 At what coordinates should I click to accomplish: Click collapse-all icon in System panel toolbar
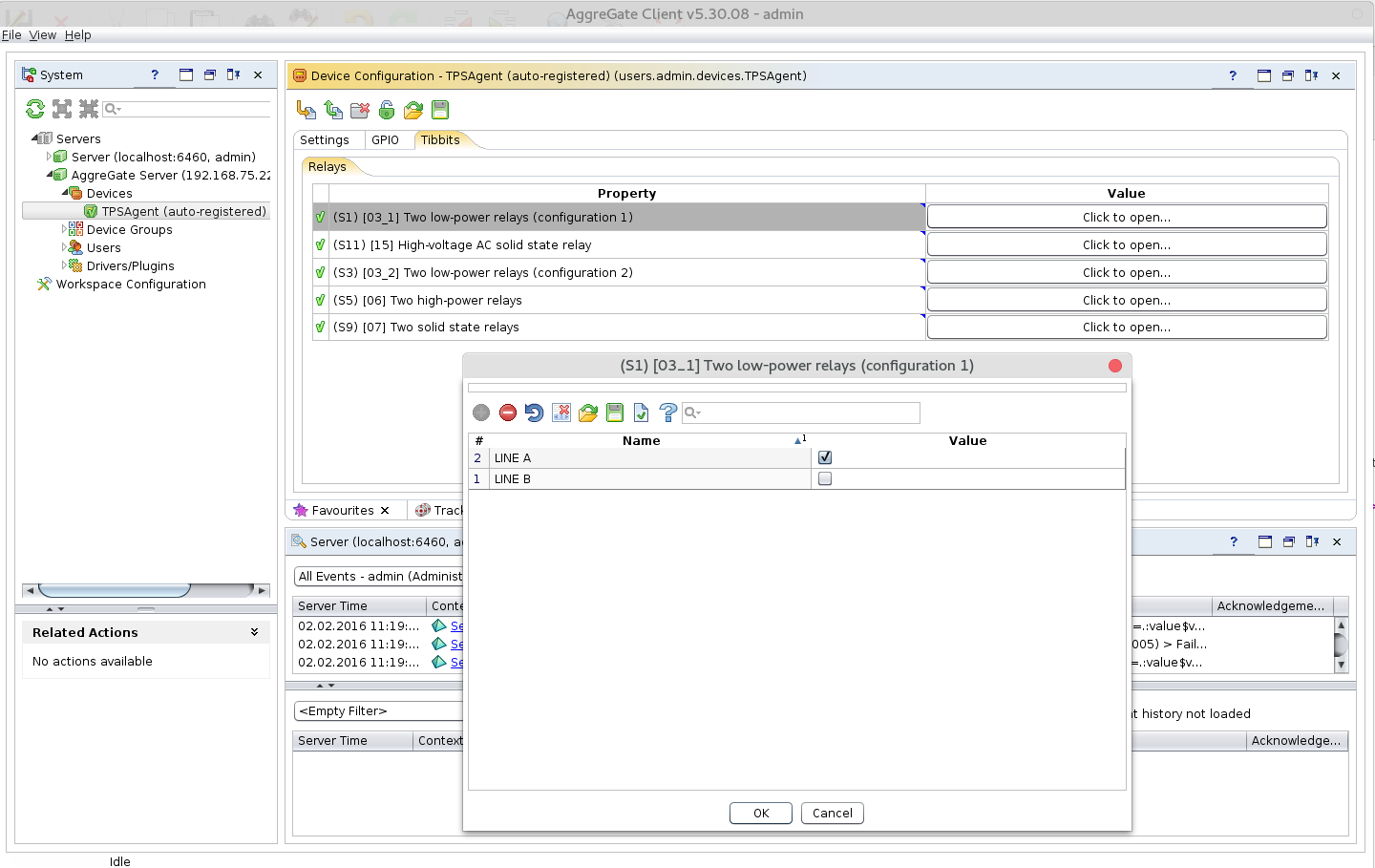(x=89, y=109)
